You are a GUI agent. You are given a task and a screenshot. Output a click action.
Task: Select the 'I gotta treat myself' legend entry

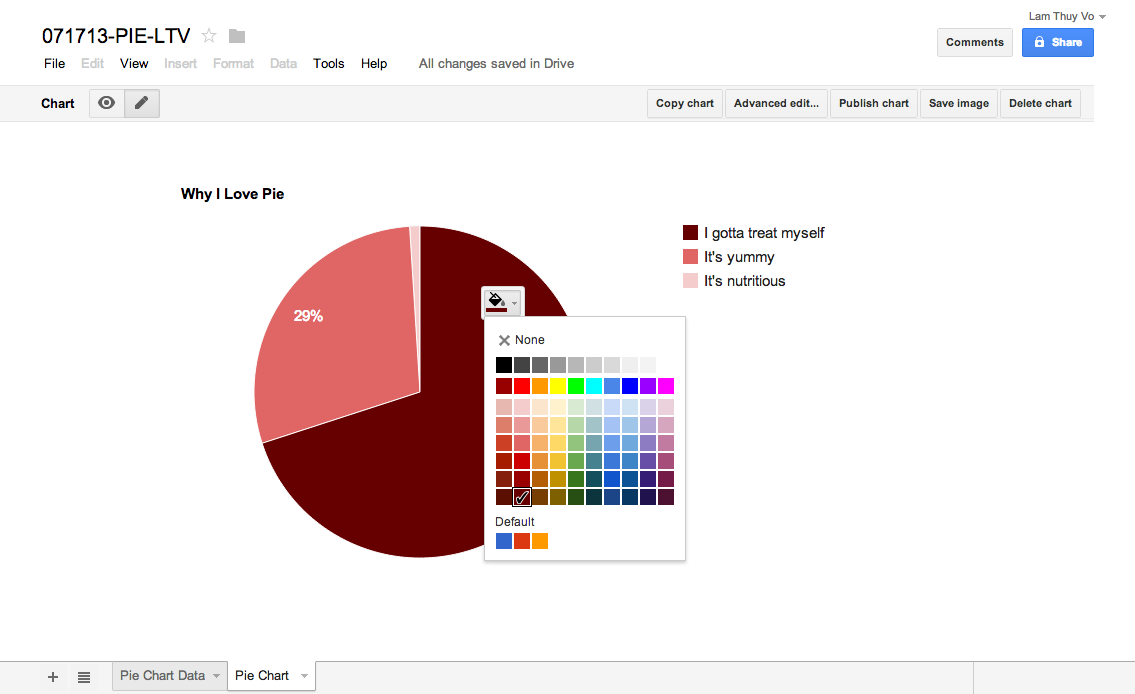(x=754, y=233)
